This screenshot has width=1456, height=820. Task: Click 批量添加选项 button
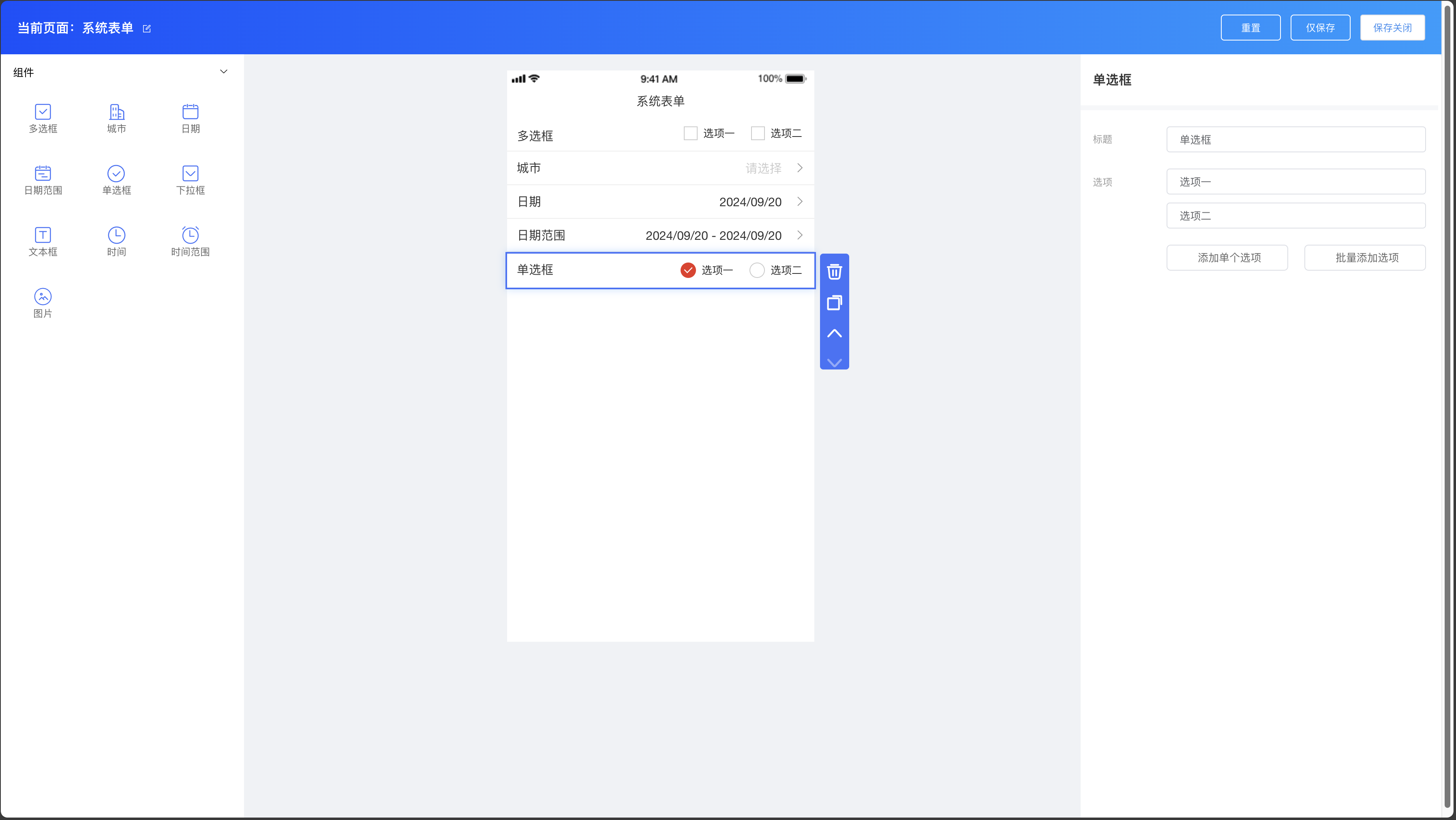pos(1364,258)
